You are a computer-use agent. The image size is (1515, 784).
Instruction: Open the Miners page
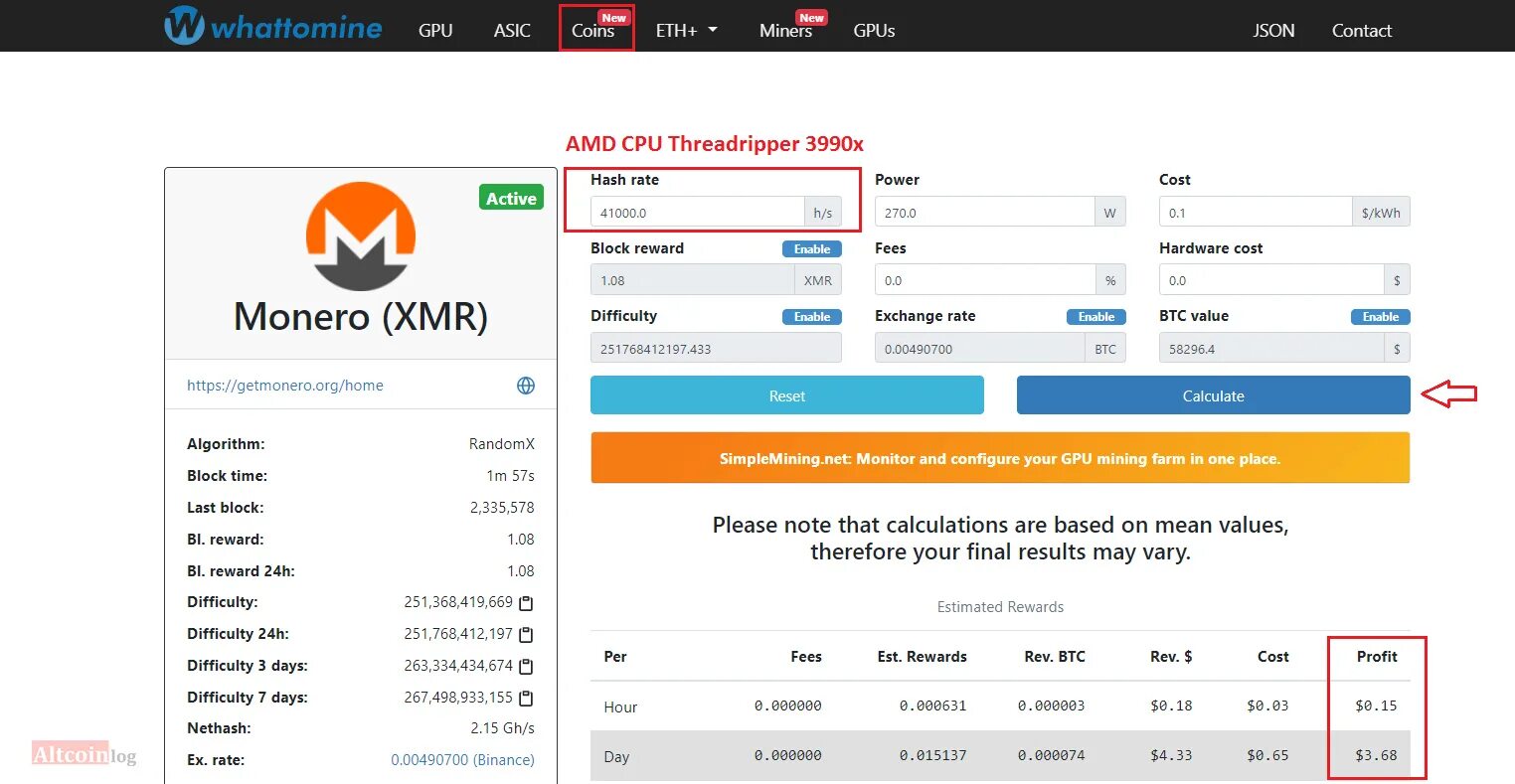point(785,31)
